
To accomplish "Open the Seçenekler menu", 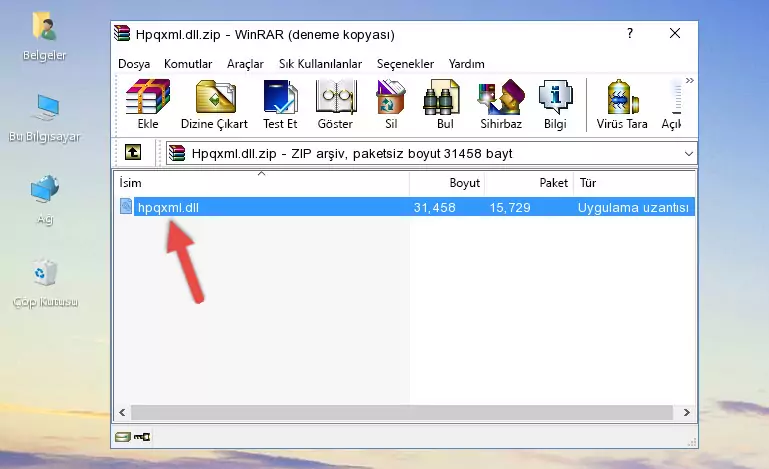I will pyautogui.click(x=405, y=64).
